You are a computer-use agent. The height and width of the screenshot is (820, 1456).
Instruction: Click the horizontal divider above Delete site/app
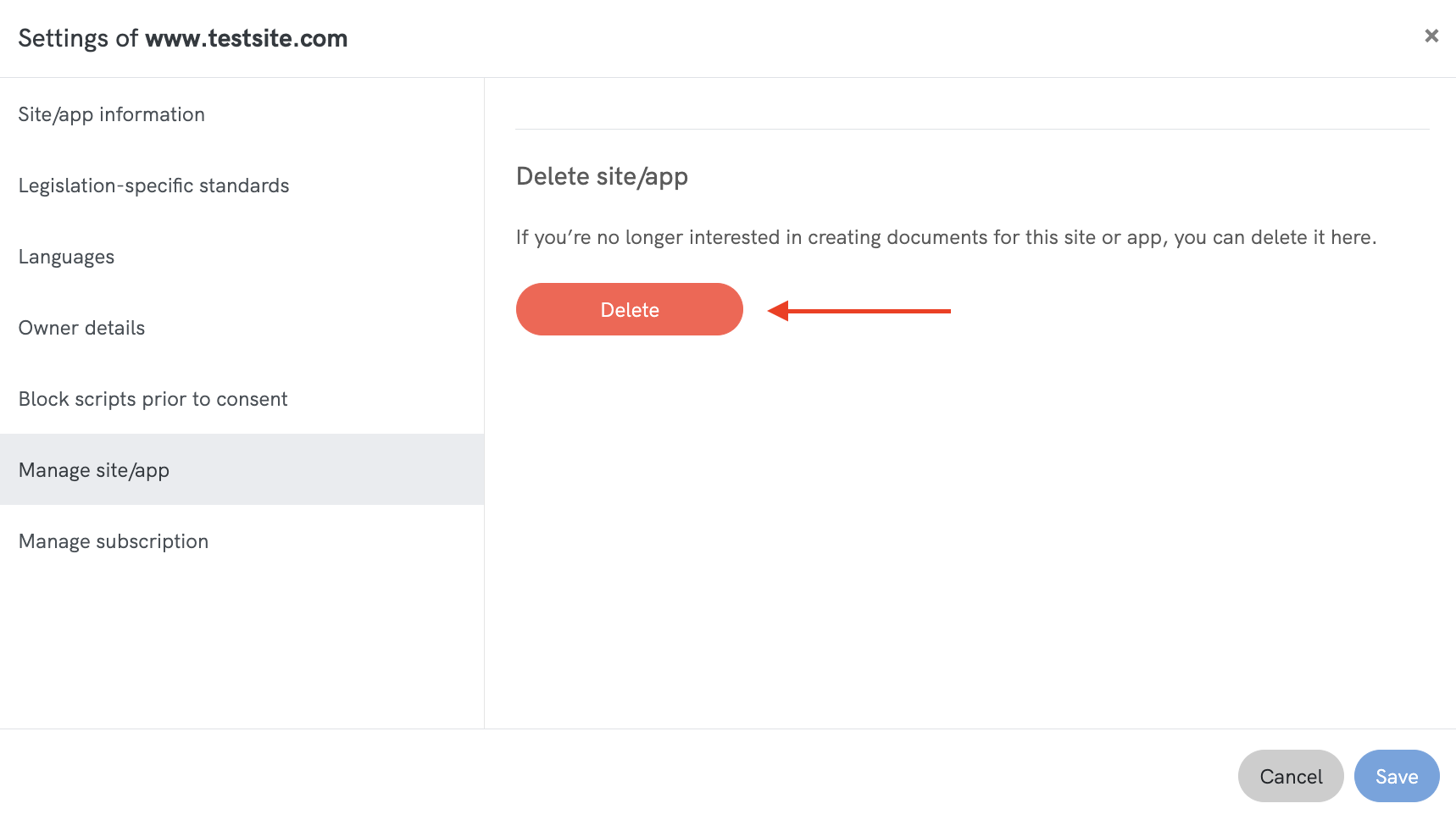point(971,130)
